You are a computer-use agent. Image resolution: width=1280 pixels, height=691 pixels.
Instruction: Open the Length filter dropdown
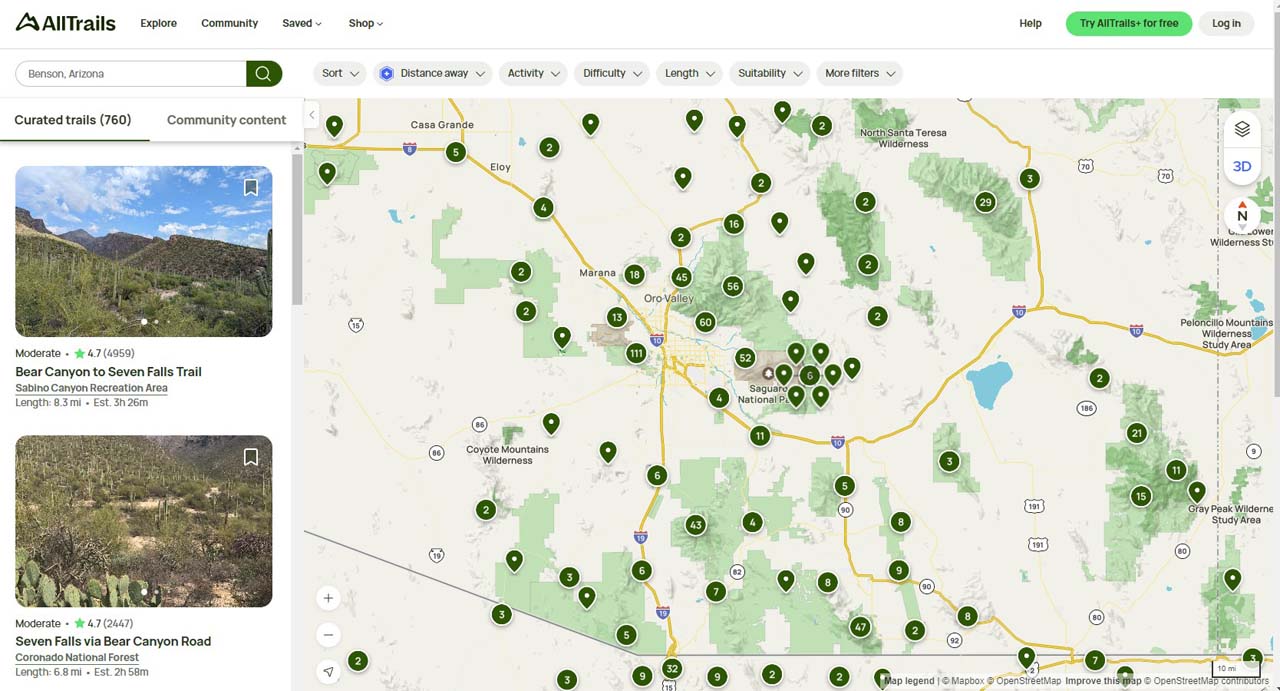tap(690, 73)
